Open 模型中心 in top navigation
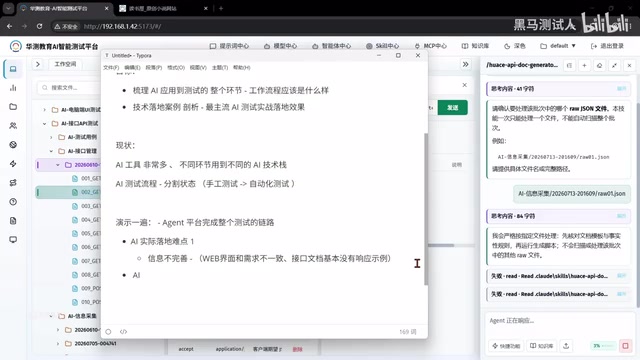This screenshot has height=360, width=640. point(280,46)
